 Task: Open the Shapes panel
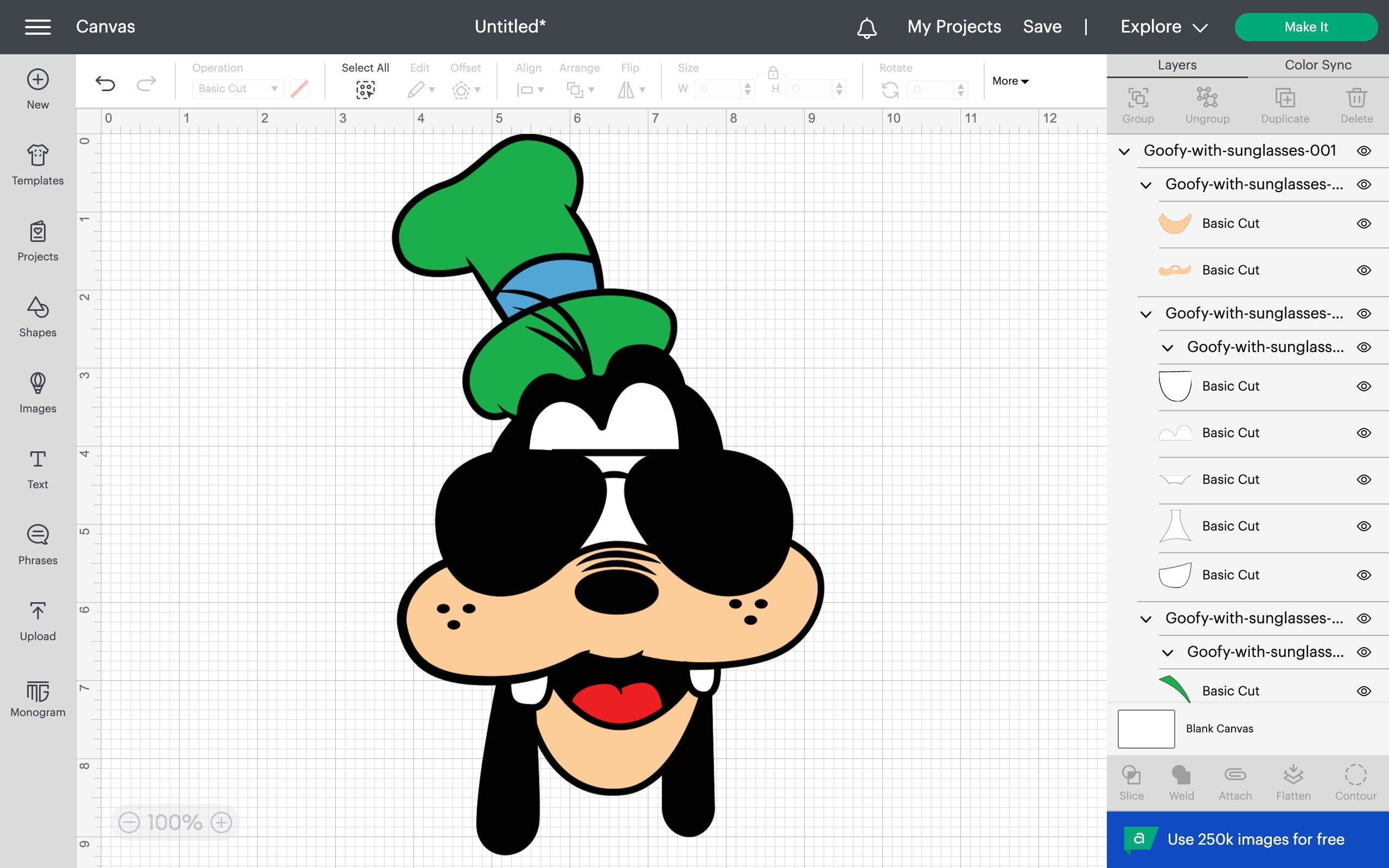[x=37, y=316]
